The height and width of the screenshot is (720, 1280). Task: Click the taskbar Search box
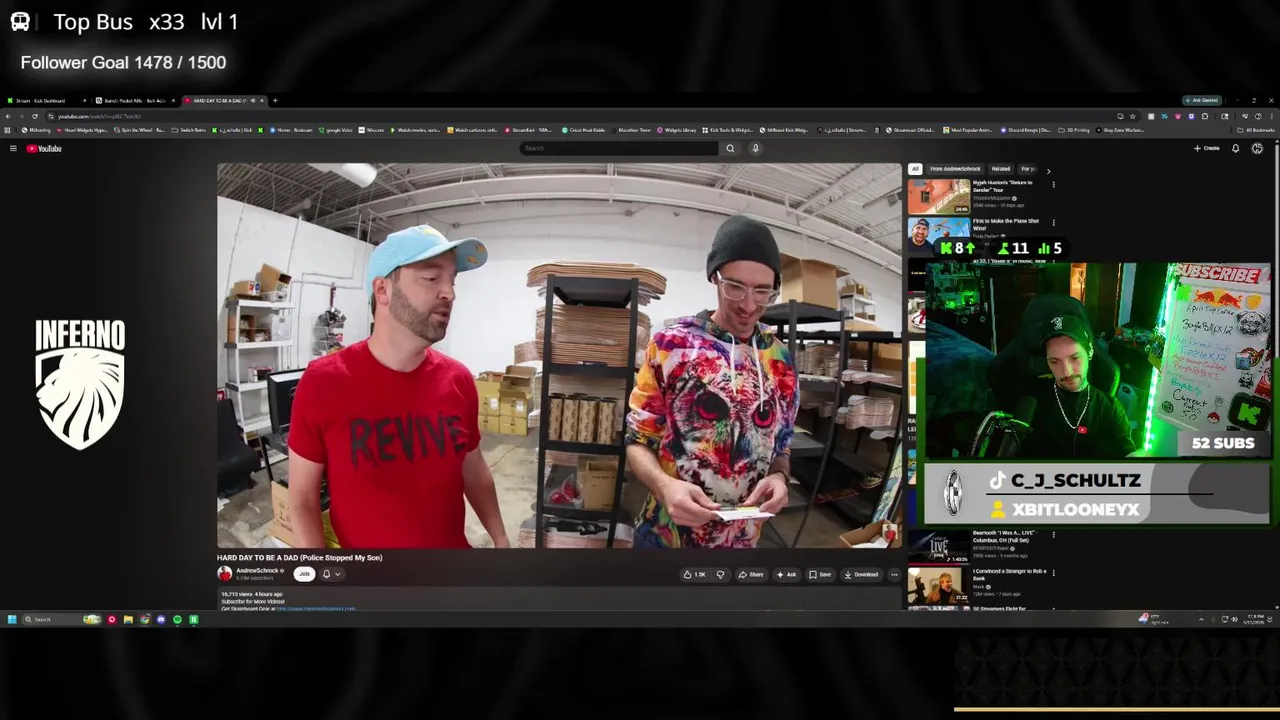point(60,619)
